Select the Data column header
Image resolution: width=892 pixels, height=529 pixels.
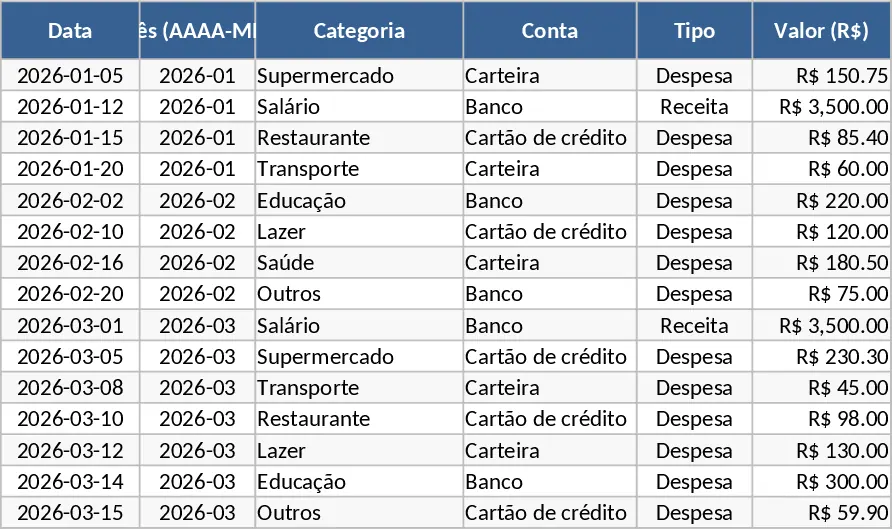tap(70, 30)
